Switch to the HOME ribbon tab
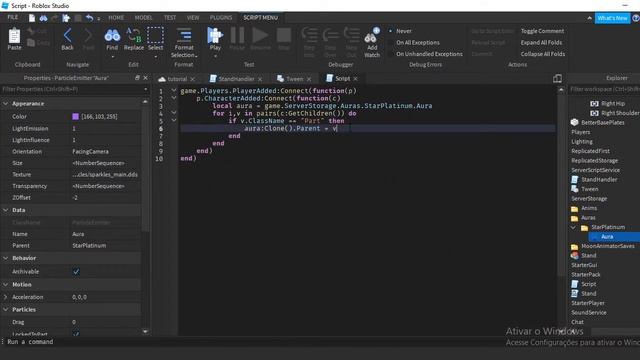 (x=116, y=18)
